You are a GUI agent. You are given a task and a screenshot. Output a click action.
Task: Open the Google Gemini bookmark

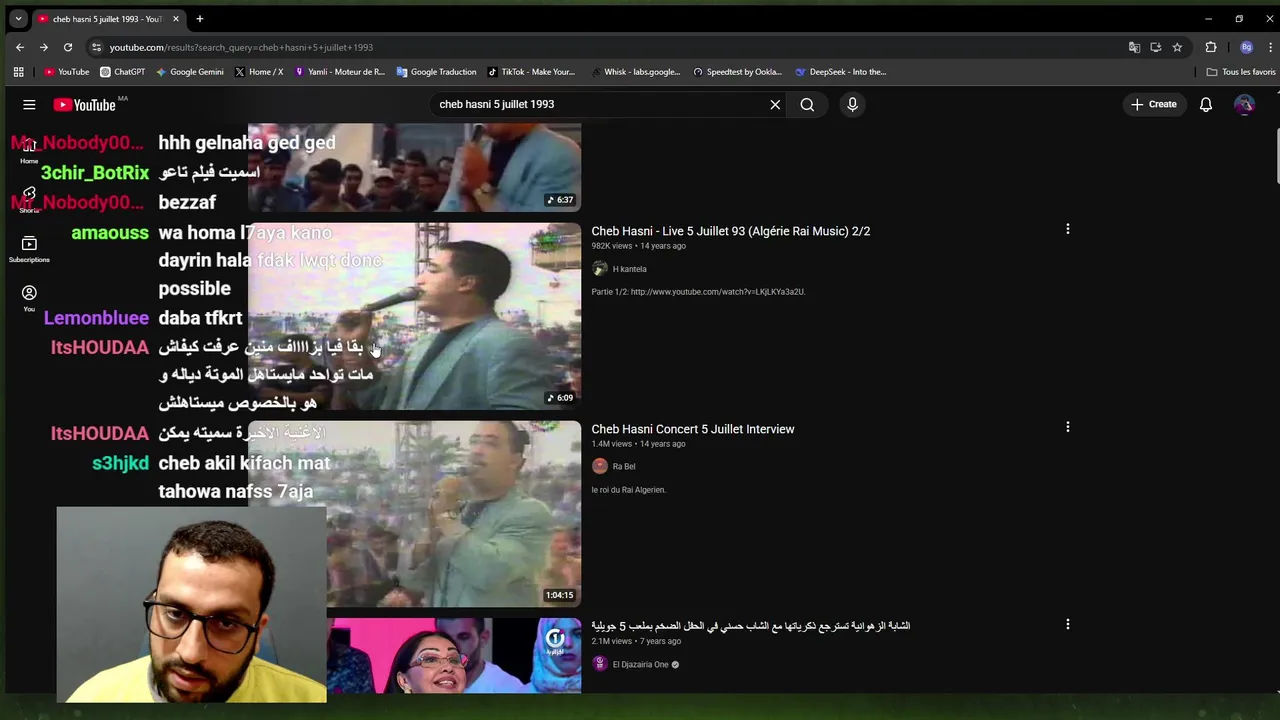coord(189,72)
